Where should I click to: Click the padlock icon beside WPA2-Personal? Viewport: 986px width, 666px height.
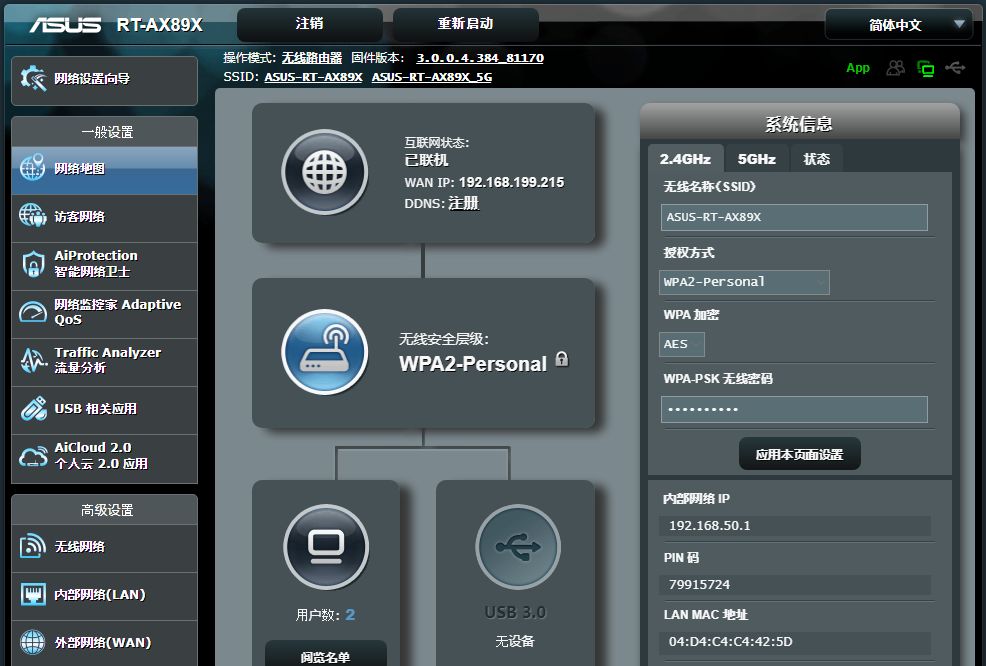[562, 360]
